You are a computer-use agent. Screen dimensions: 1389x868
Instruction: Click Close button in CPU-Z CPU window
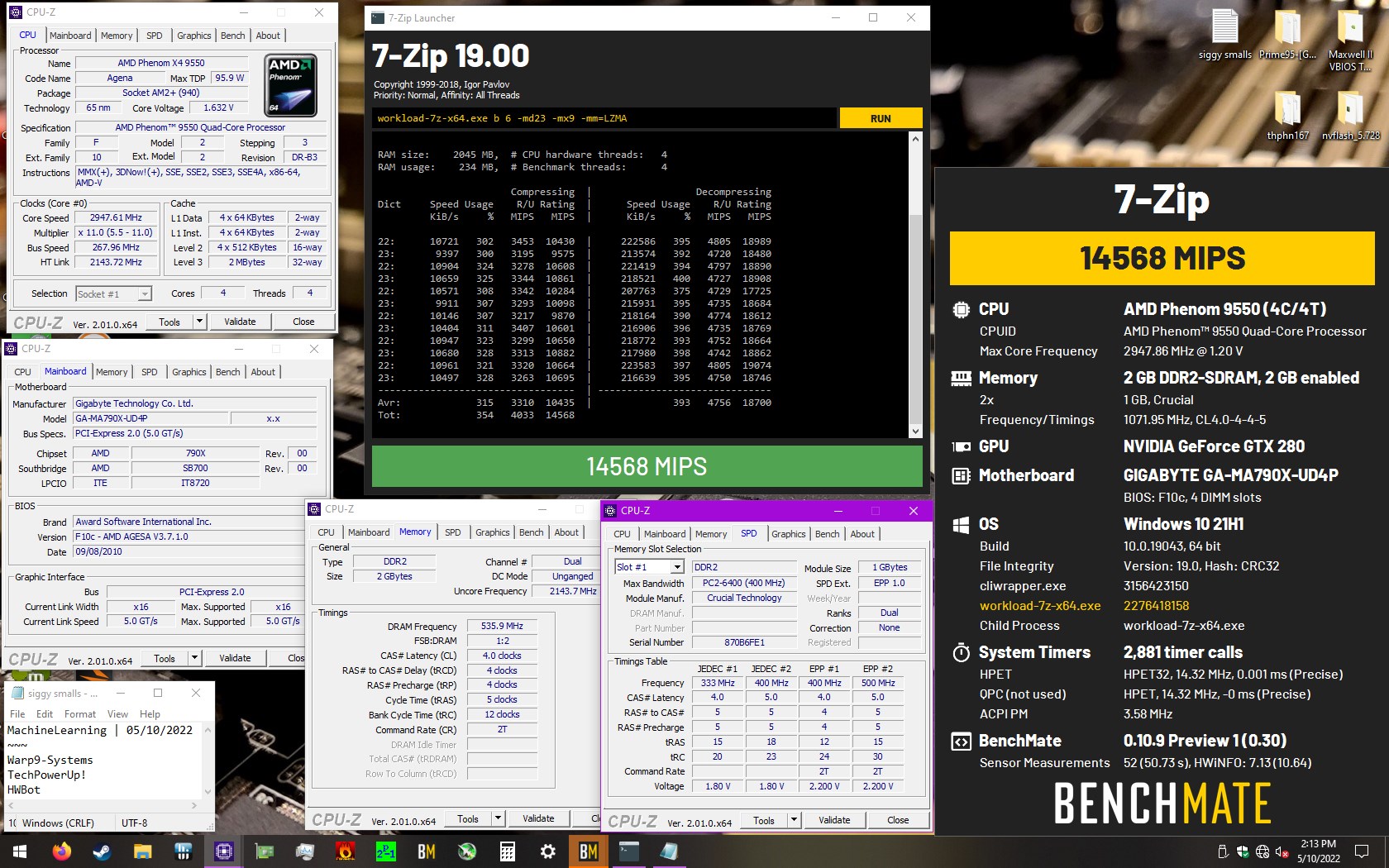tap(303, 322)
